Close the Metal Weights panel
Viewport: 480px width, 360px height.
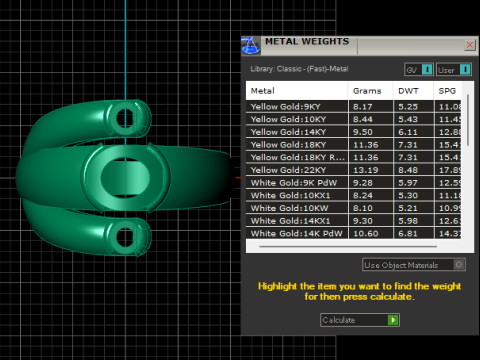(x=470, y=45)
